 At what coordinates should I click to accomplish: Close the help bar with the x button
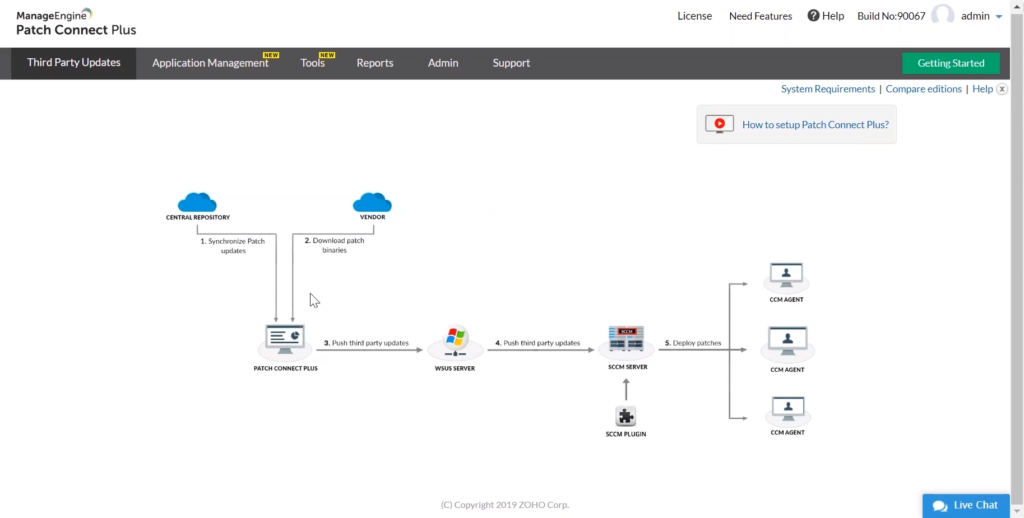point(1002,89)
